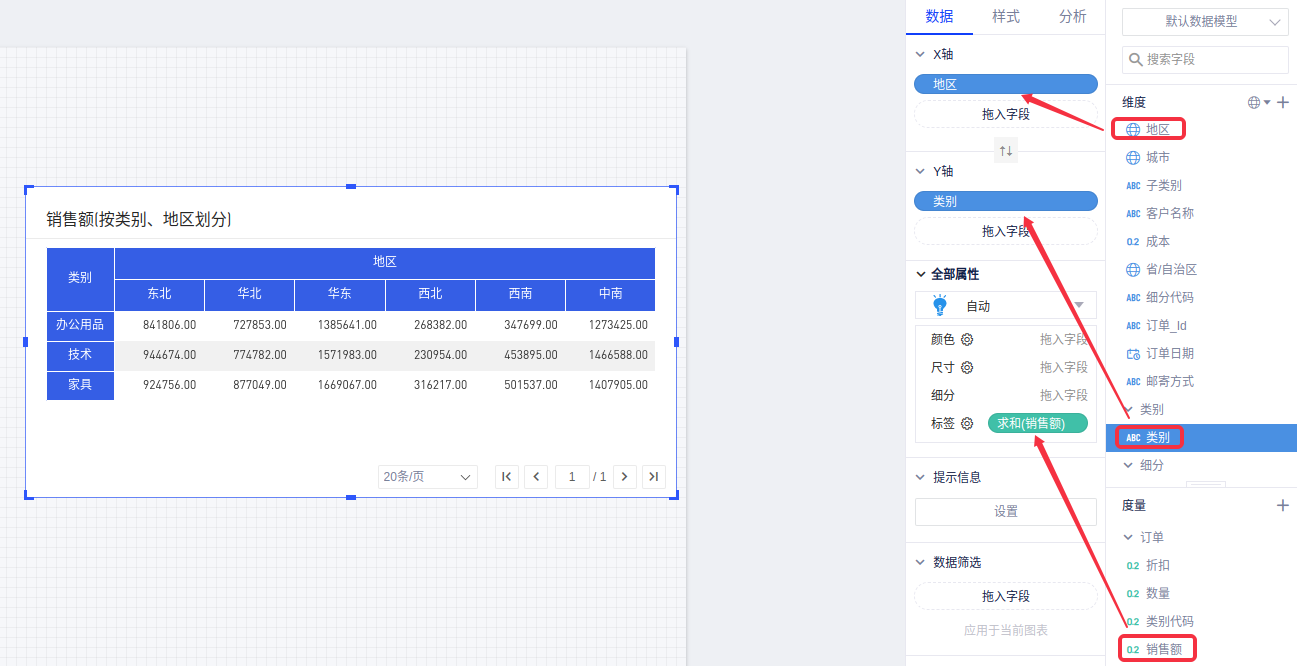Select the 销售额 measure field
The height and width of the screenshot is (666, 1297).
coord(1163,649)
